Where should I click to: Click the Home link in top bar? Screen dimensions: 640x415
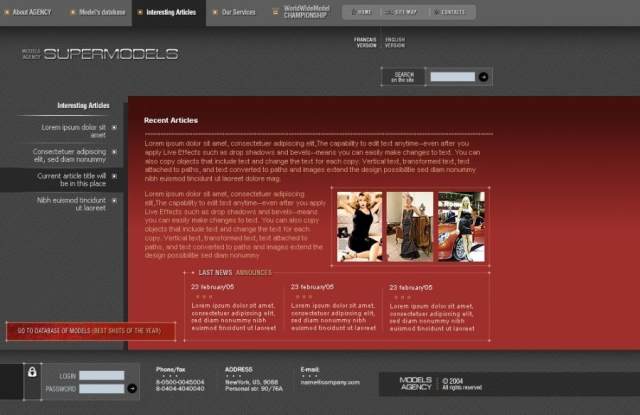[x=362, y=12]
